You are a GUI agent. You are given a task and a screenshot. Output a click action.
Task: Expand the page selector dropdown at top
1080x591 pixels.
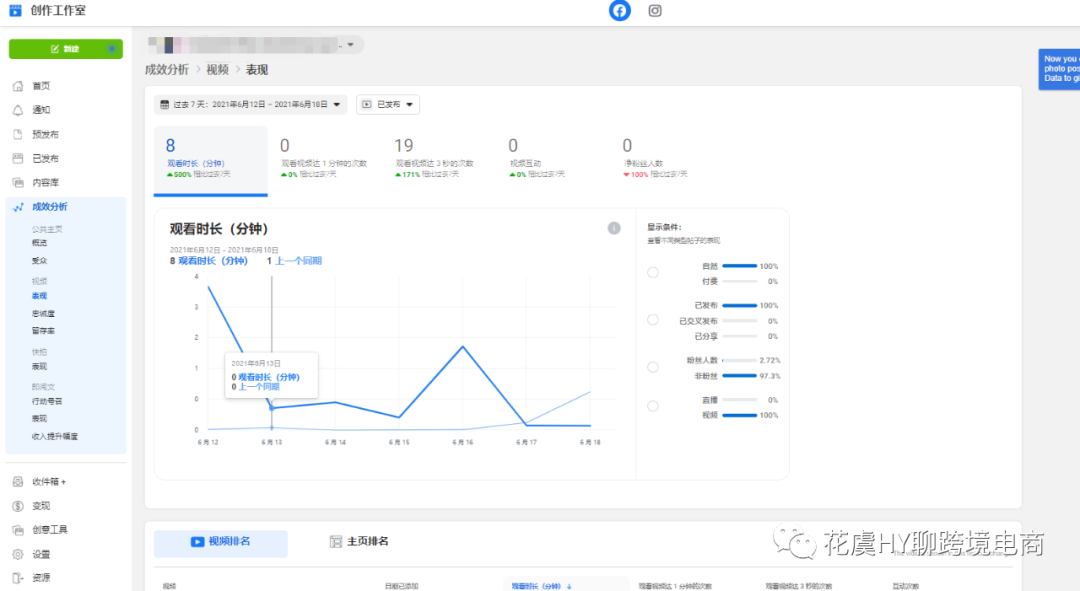(351, 45)
